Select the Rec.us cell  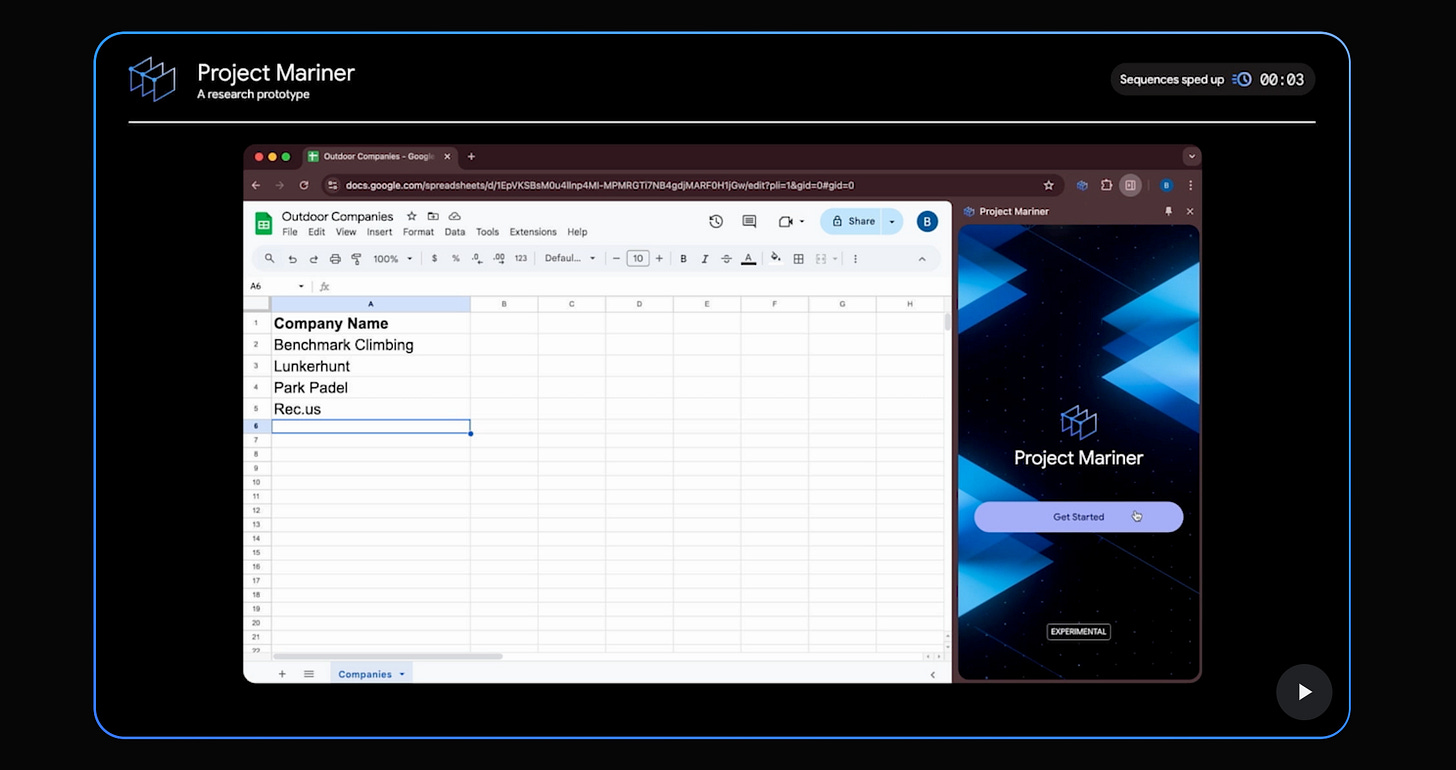tap(371, 409)
